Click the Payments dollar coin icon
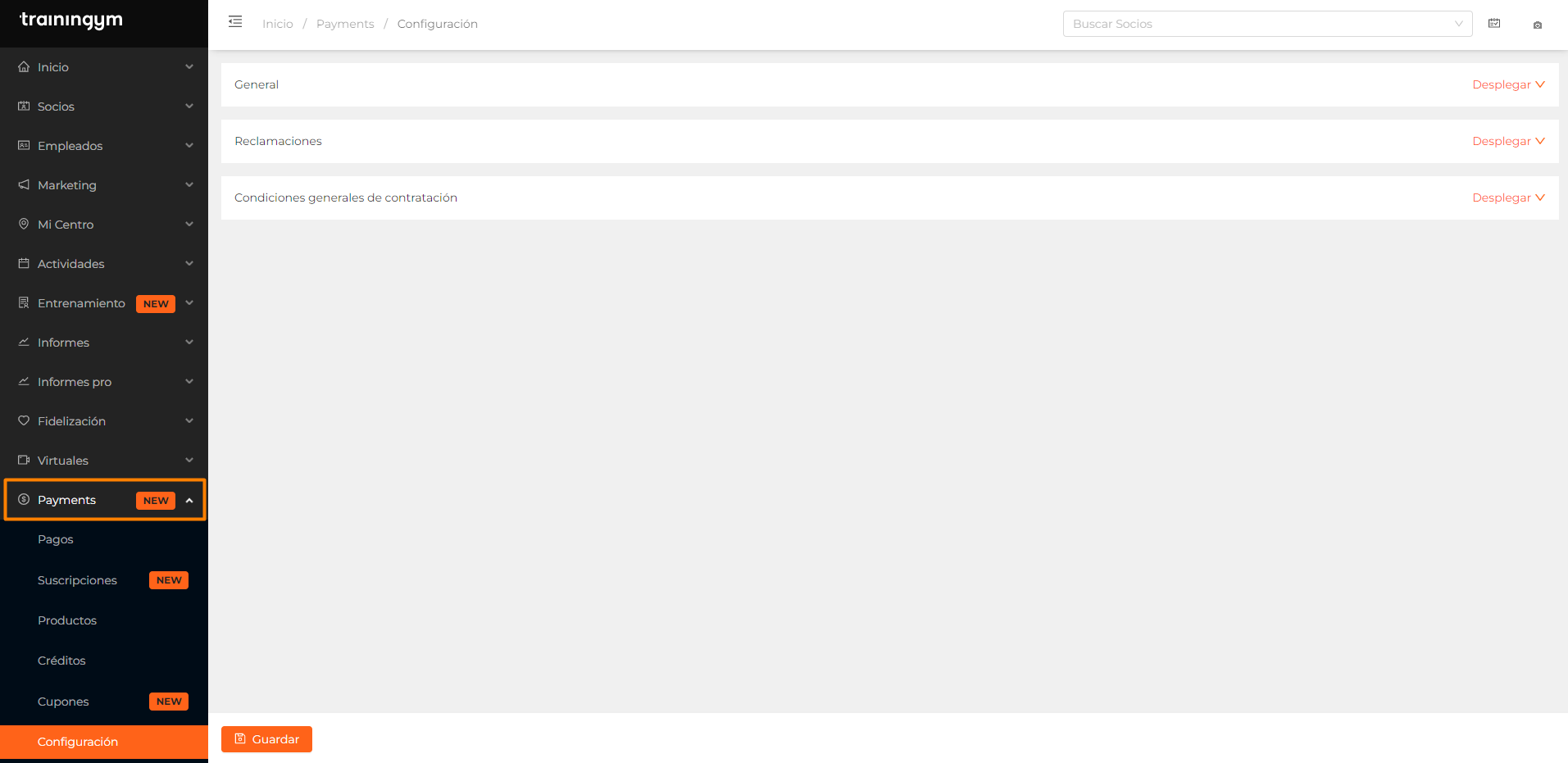1568x763 pixels. click(x=24, y=499)
